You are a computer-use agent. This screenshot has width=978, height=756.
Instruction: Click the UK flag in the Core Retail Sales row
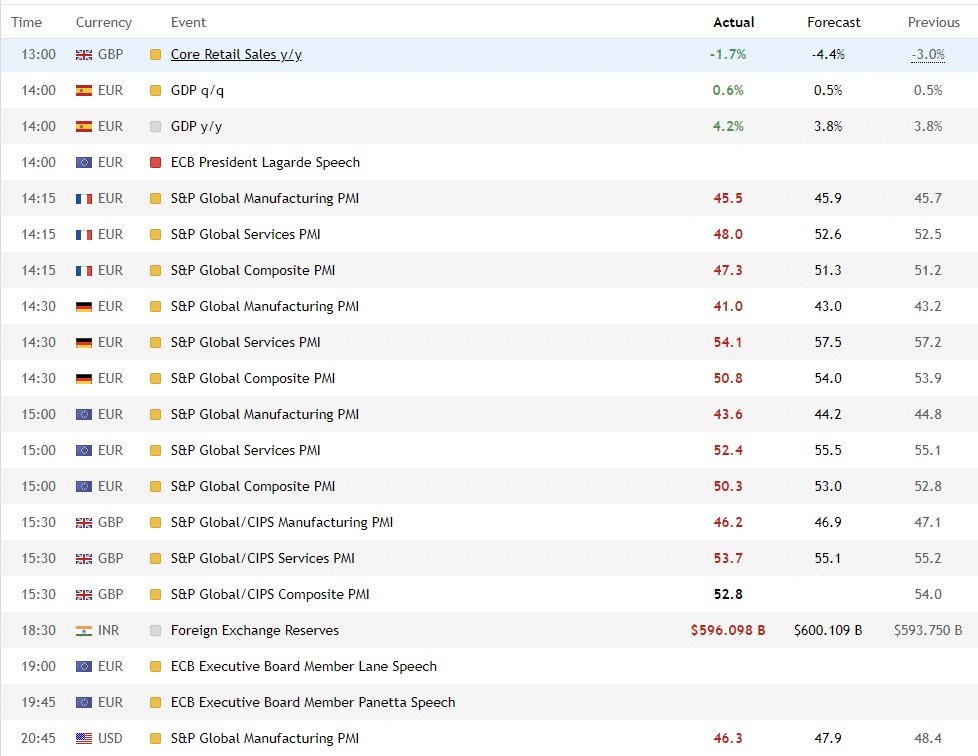(84, 55)
